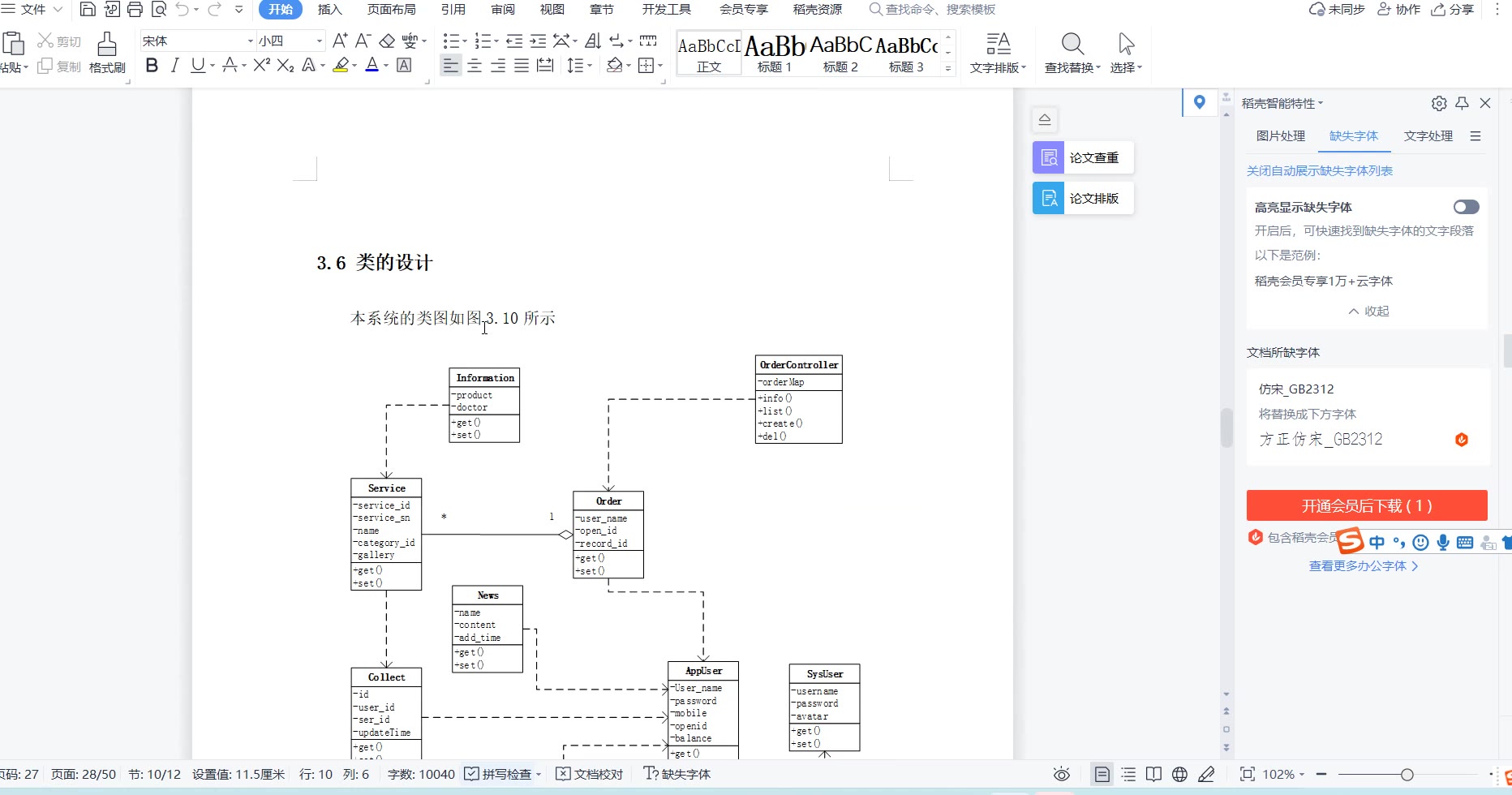Click 开通会员后下载 (1) button
The width and height of the screenshot is (1512, 795).
tap(1367, 506)
